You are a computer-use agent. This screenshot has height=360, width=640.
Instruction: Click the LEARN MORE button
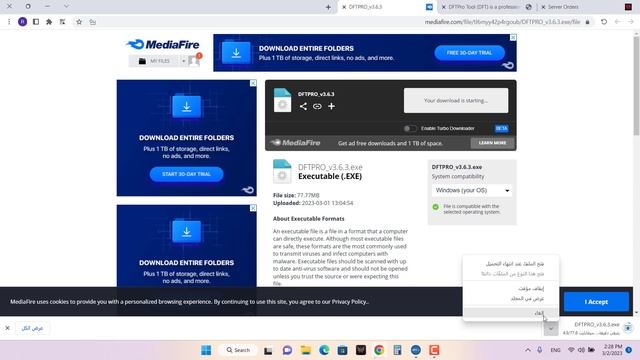[492, 143]
